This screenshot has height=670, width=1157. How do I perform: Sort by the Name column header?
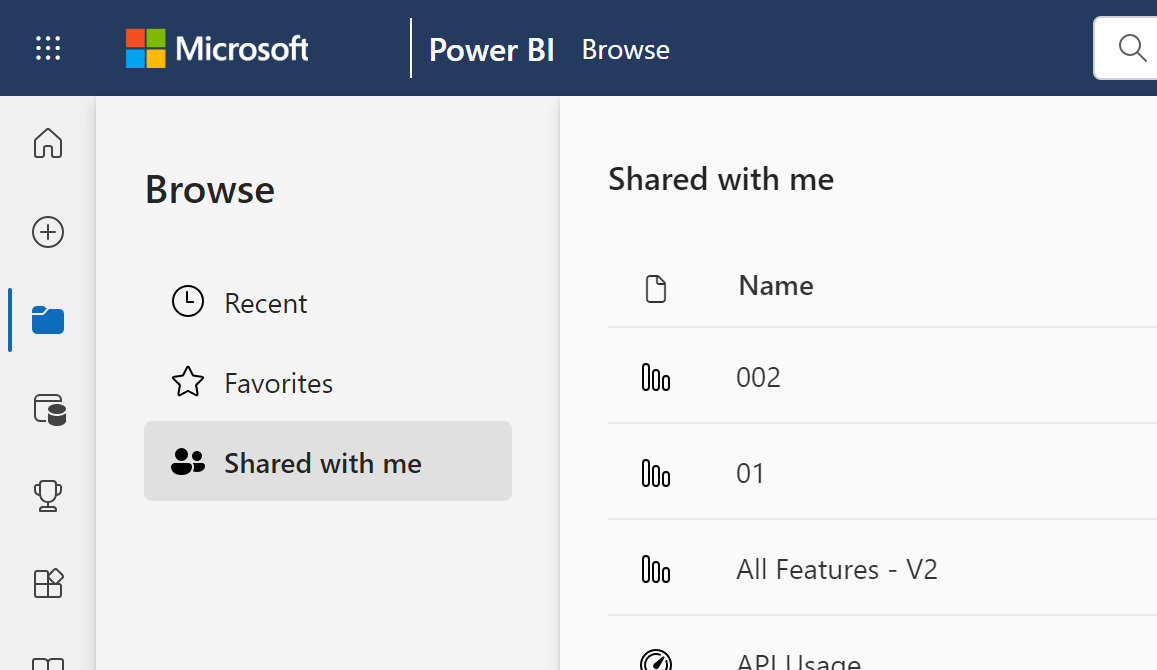pos(775,286)
